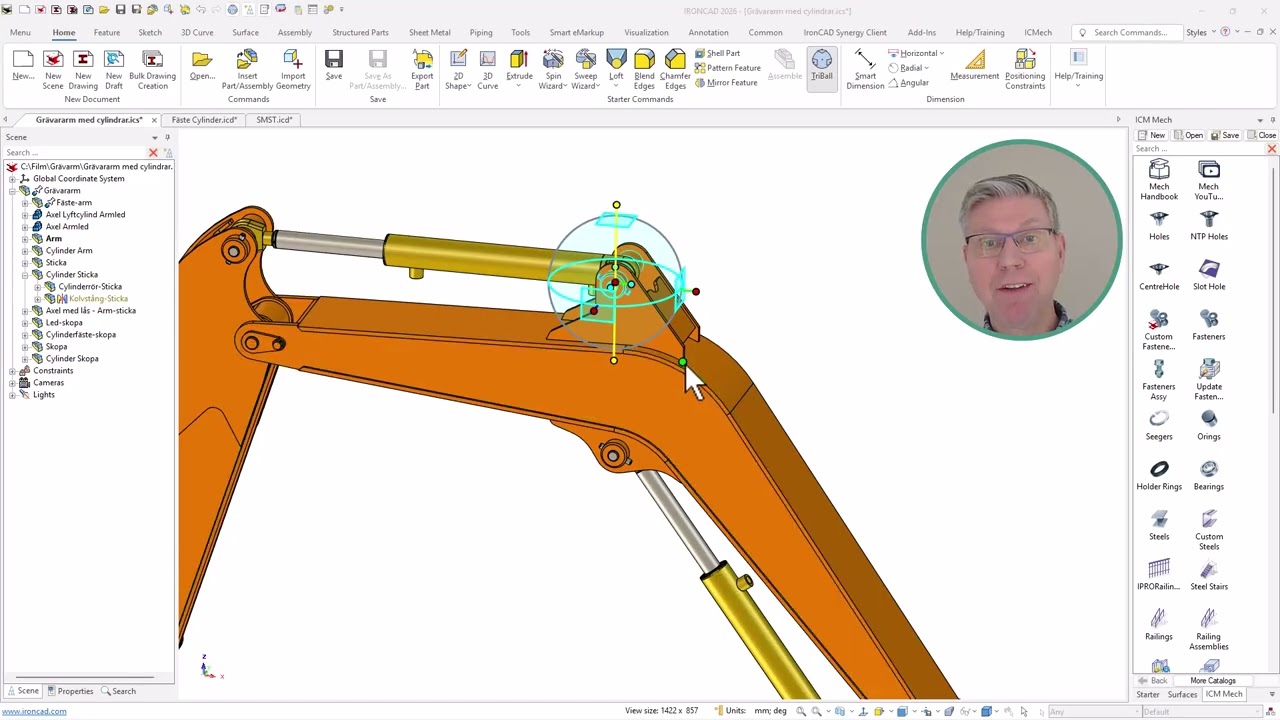Click Insert Part/Assembly
This screenshot has width=1280, height=720.
point(247,69)
